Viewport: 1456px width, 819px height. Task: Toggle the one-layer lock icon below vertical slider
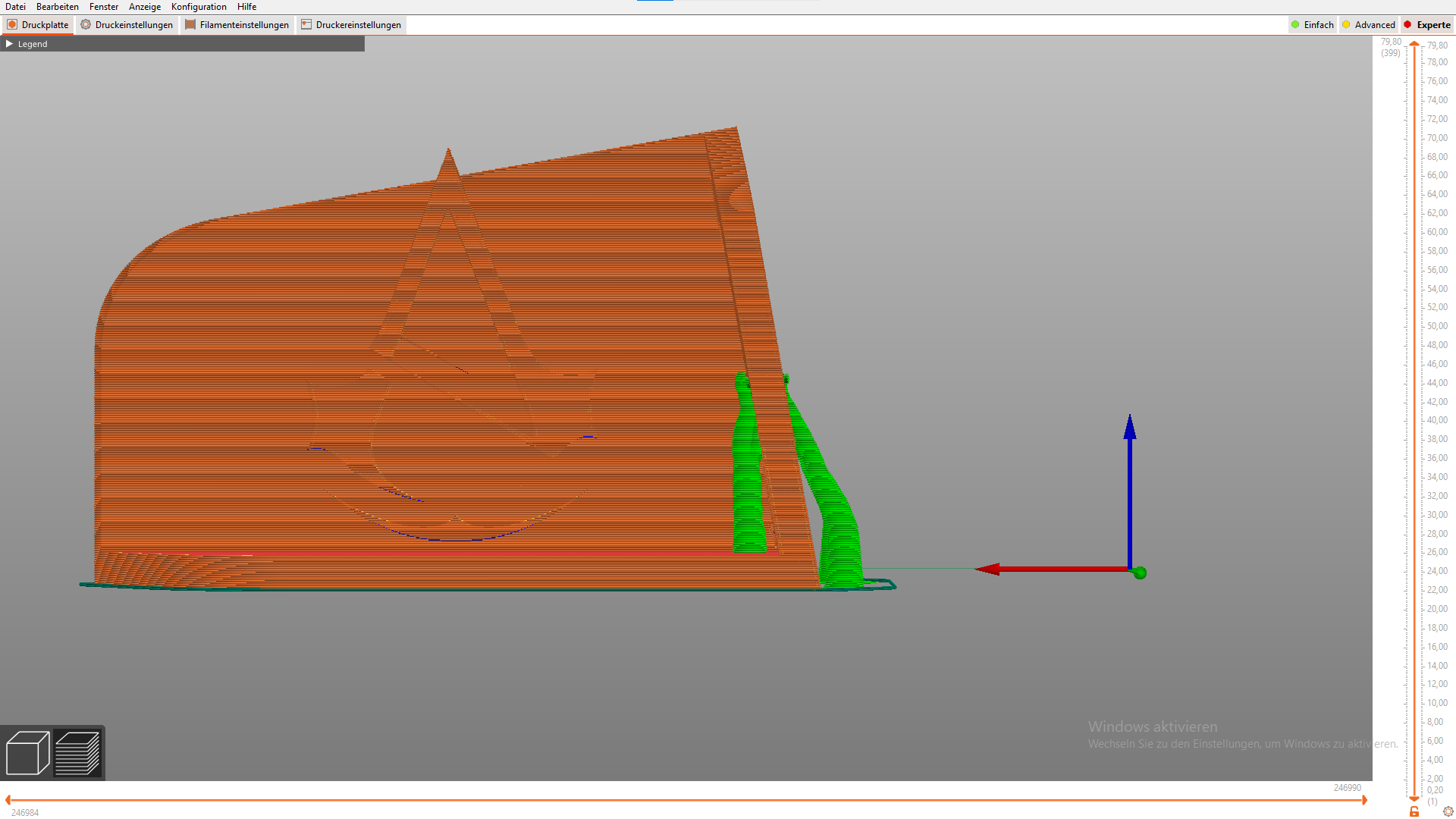(x=1414, y=811)
